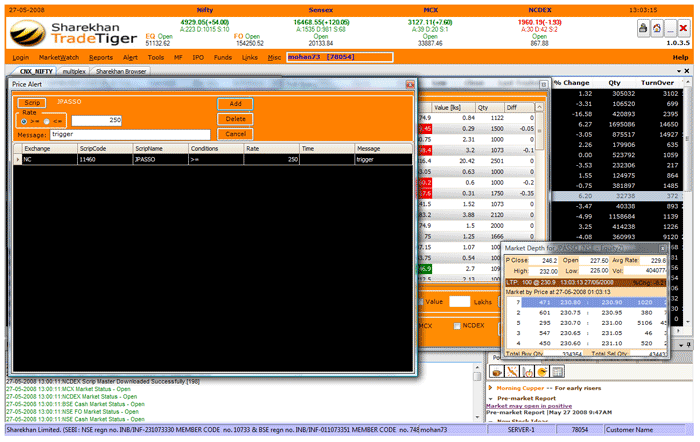Viewport: 700px width, 442px height.
Task: Click the Lakhs value input box
Action: [459, 302]
